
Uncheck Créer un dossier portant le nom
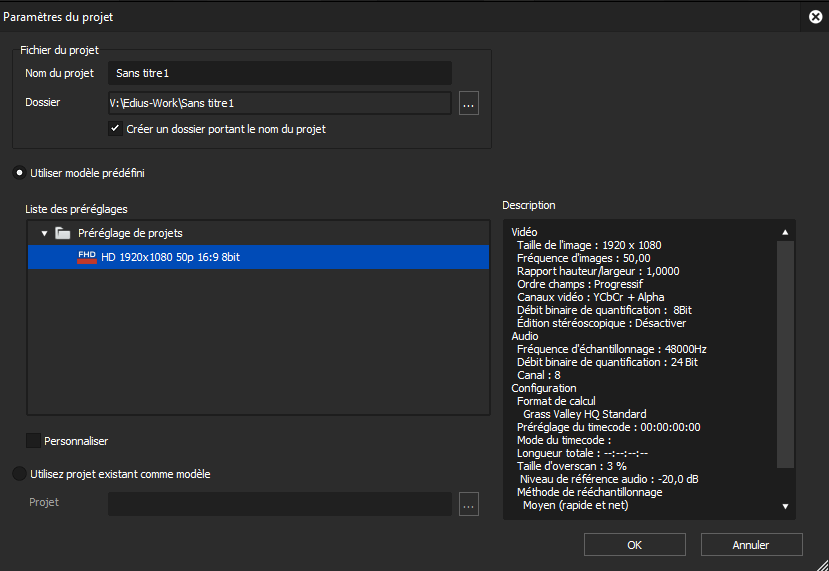pyautogui.click(x=116, y=129)
